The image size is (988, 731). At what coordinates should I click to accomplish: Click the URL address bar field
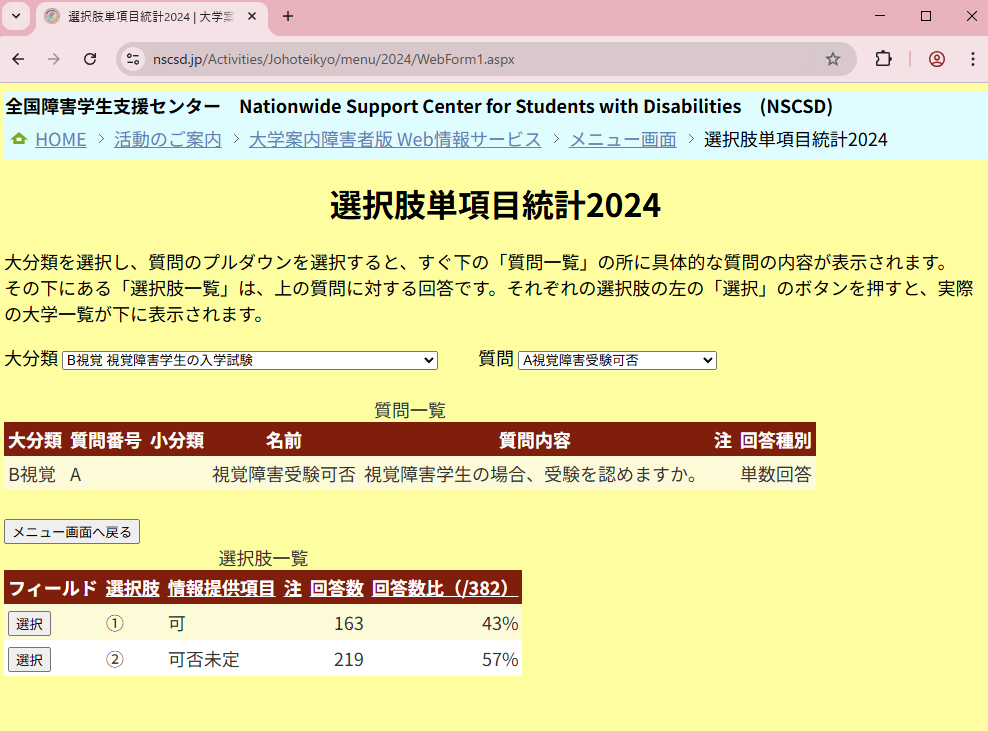[480, 59]
